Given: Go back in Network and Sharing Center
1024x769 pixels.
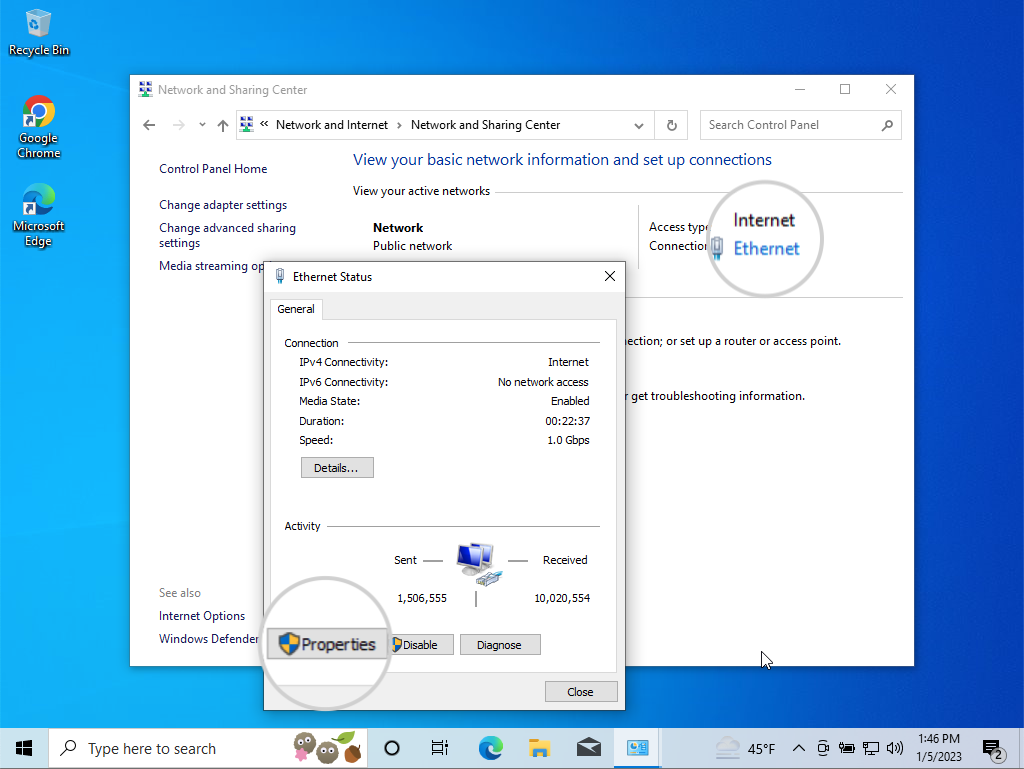Looking at the screenshot, I should click(x=150, y=125).
